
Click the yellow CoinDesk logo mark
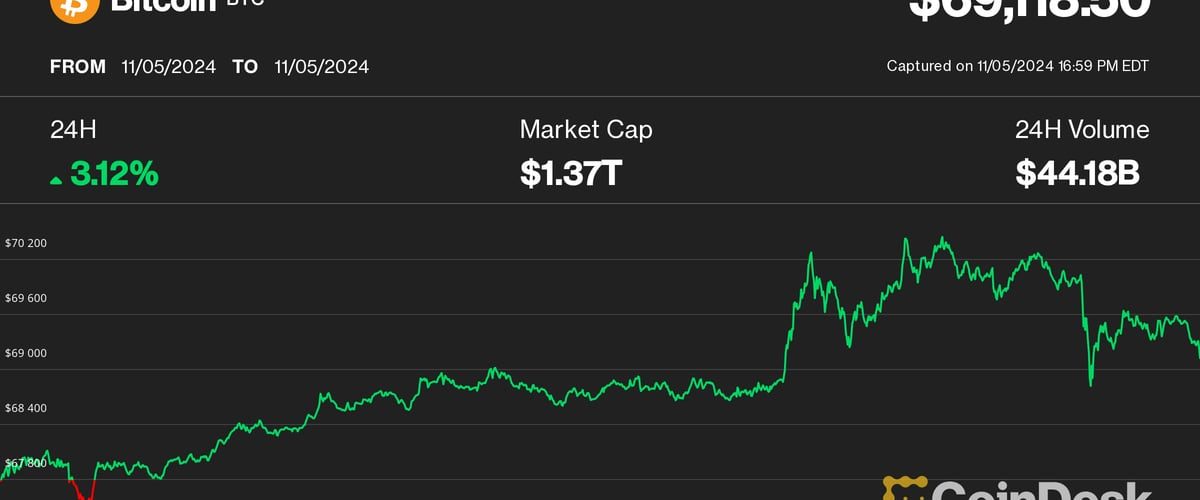[x=904, y=489]
